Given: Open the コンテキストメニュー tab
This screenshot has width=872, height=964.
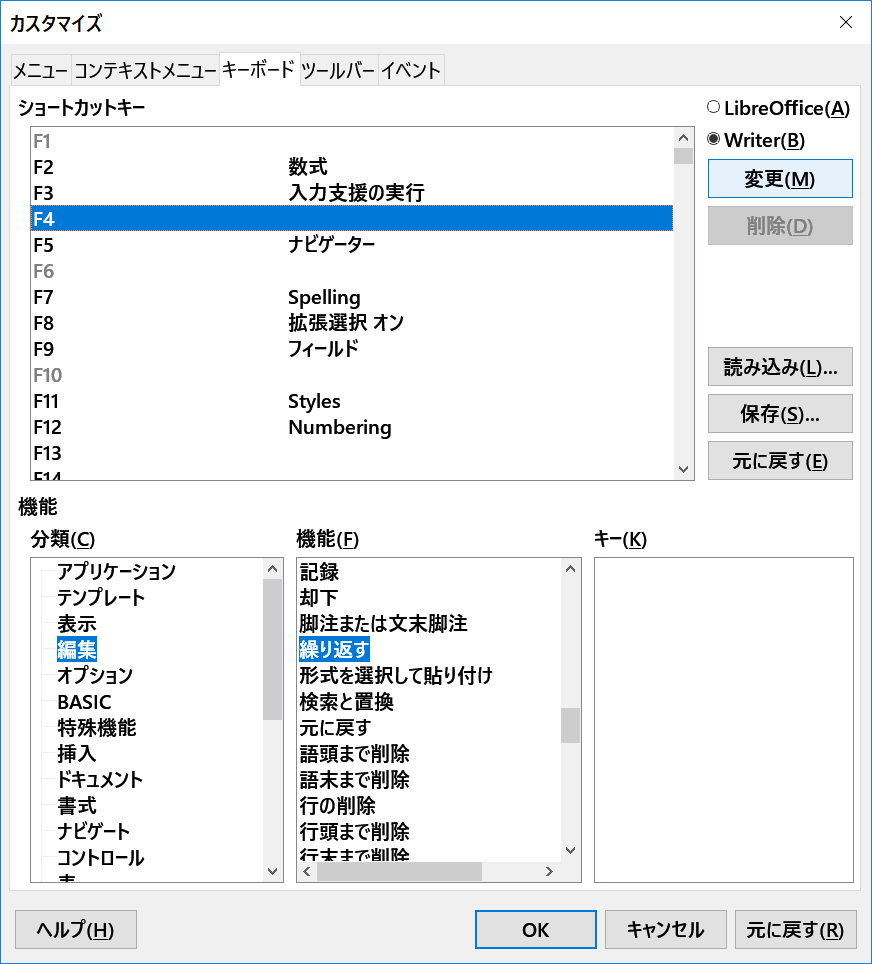Looking at the screenshot, I should click(x=145, y=71).
